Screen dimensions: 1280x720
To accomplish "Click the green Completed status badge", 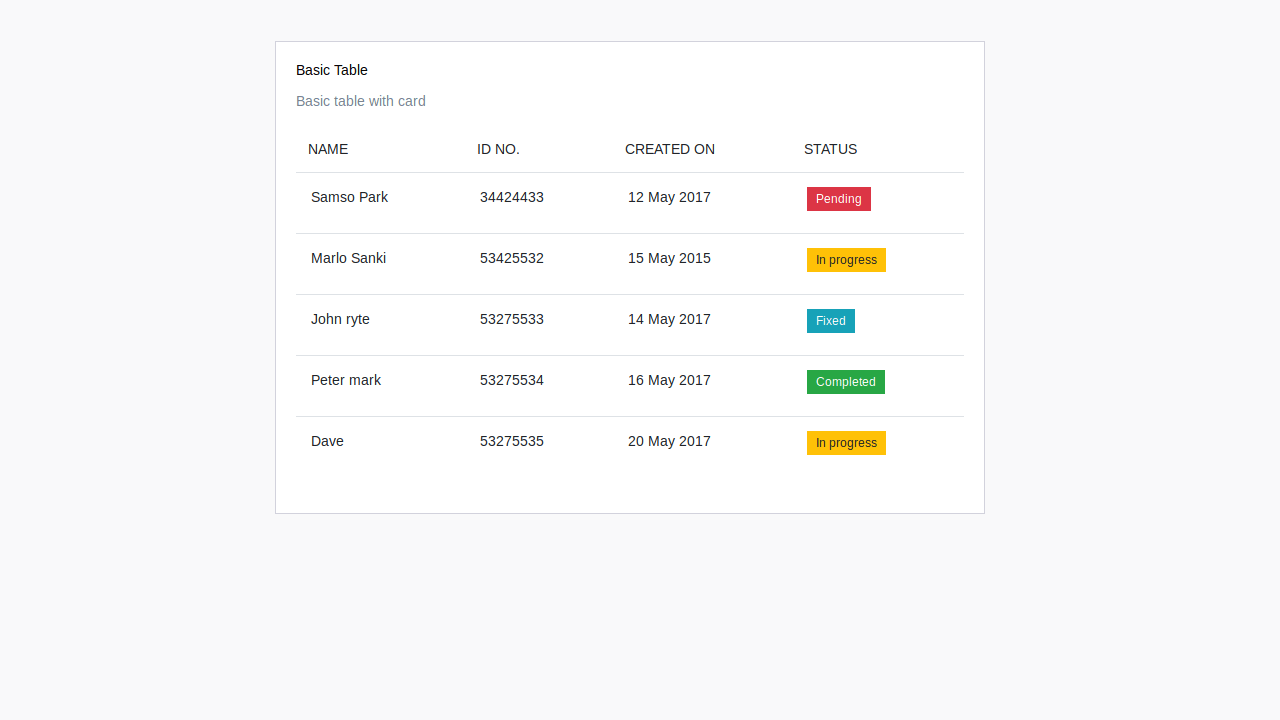I will (x=845, y=382).
